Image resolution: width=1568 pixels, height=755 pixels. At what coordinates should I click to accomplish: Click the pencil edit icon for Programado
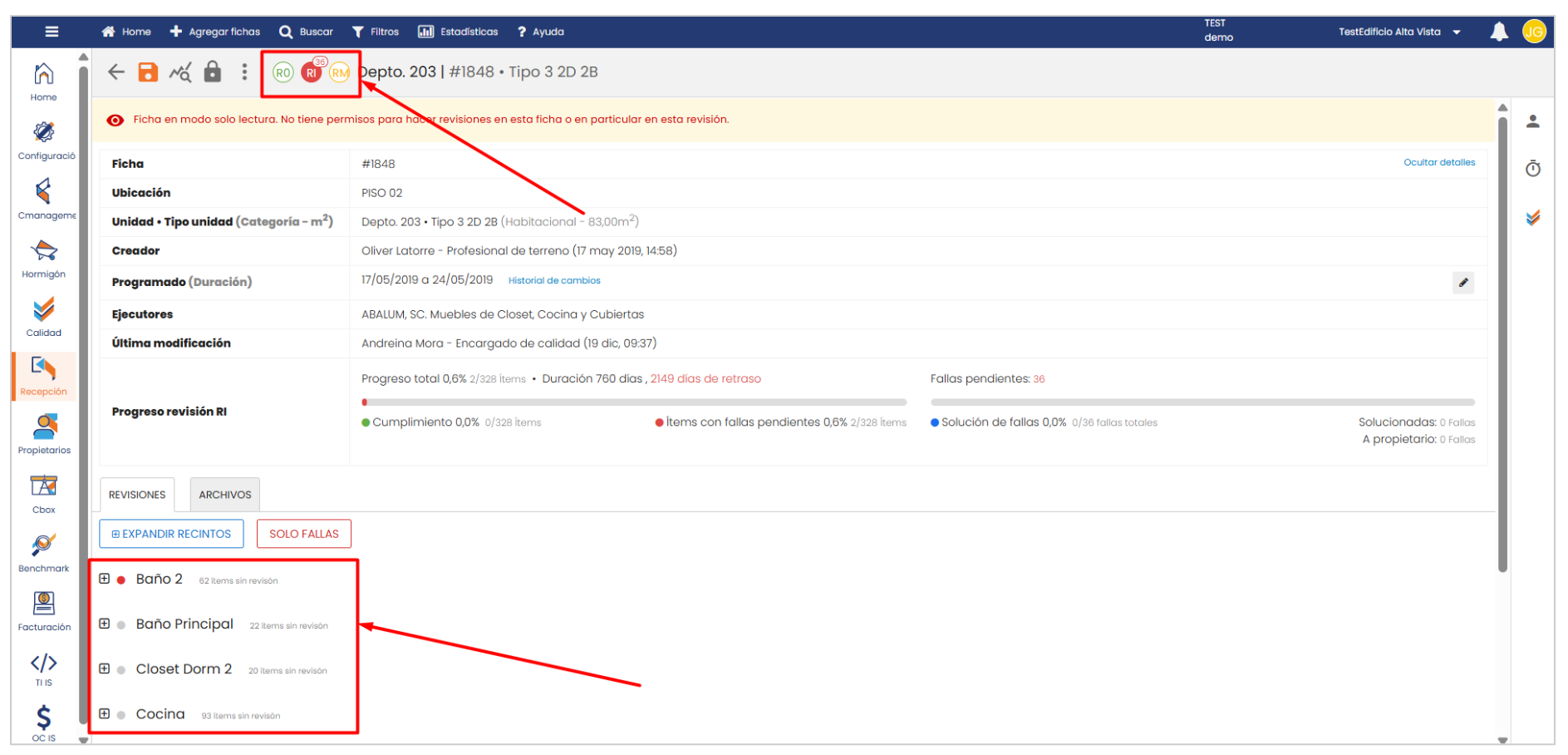coord(1463,283)
